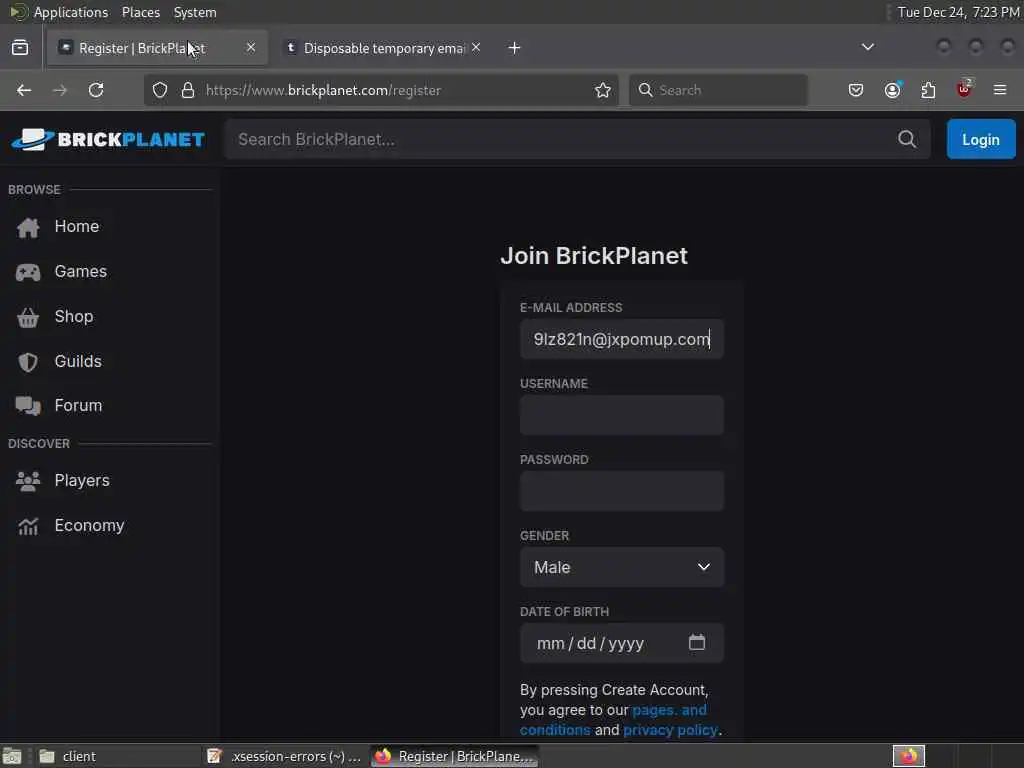Image resolution: width=1024 pixels, height=768 pixels.
Task: Go to the Players sidebar link
Action: tap(82, 481)
